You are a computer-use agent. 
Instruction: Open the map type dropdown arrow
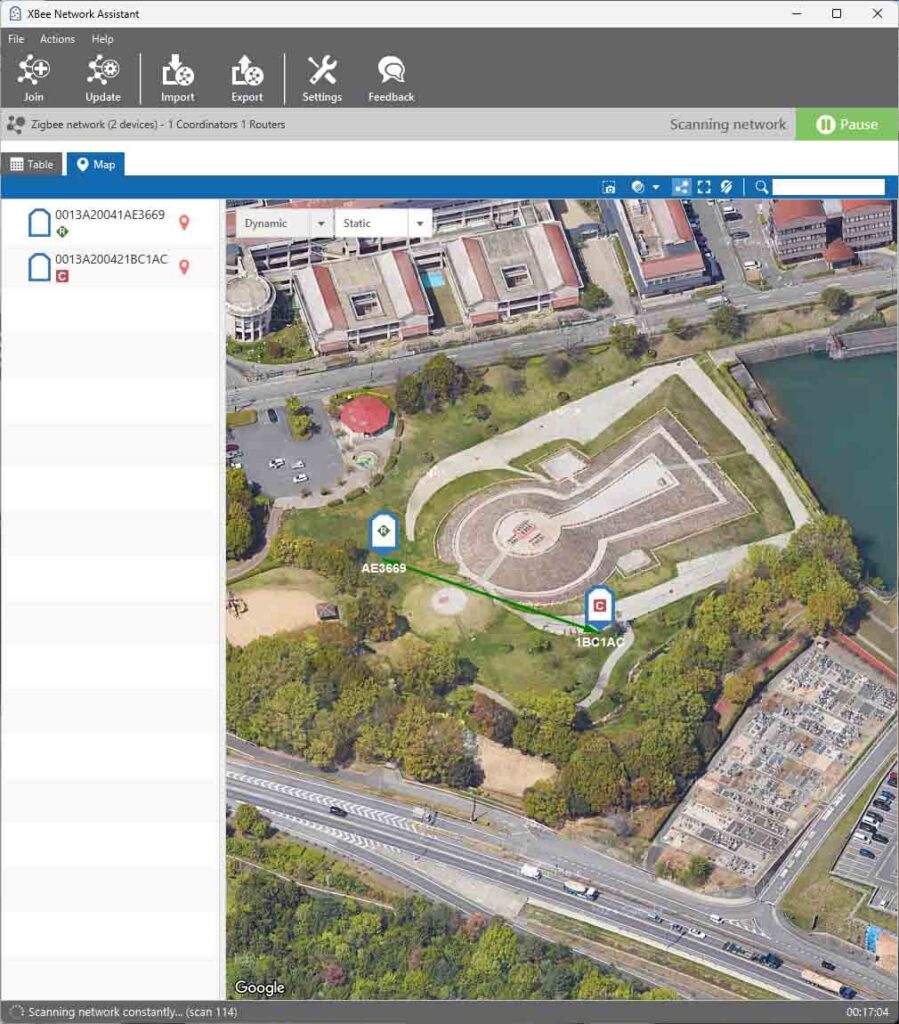coord(656,187)
